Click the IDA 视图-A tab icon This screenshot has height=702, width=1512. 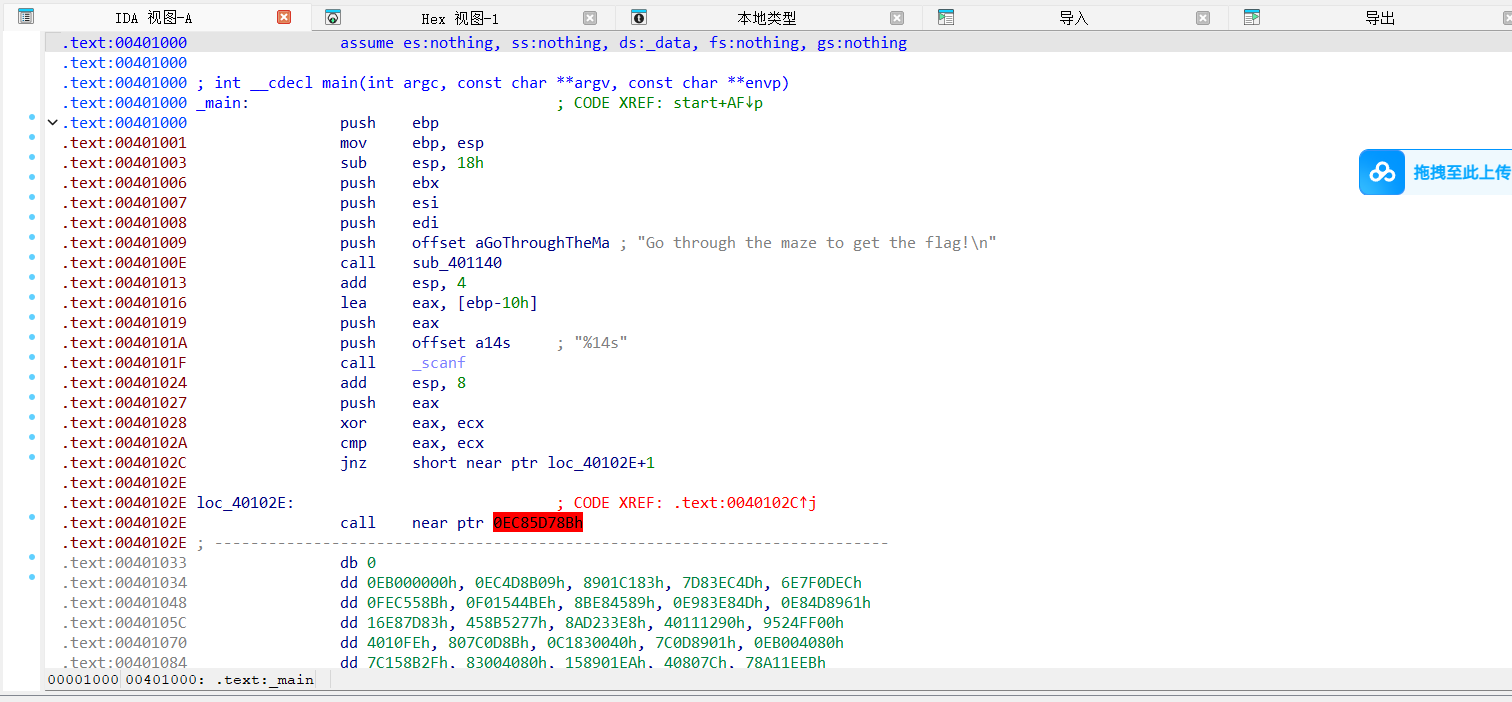click(x=26, y=17)
